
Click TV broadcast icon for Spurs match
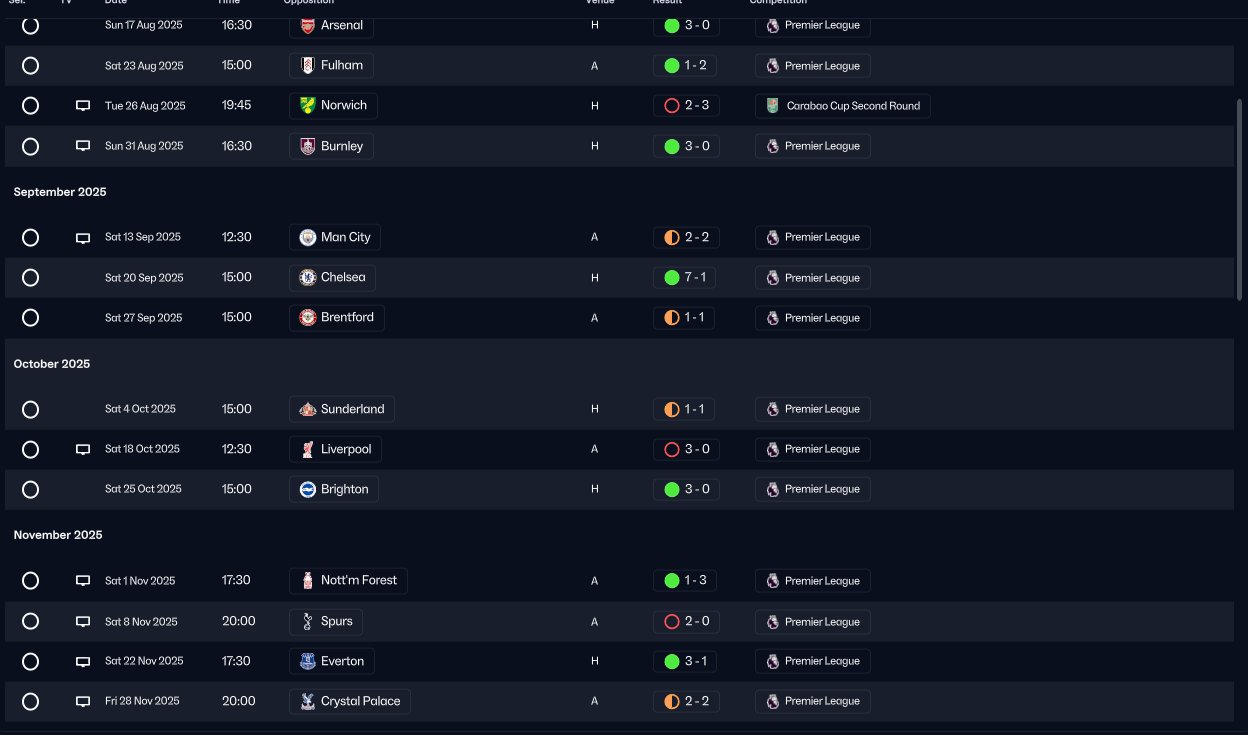pos(83,622)
